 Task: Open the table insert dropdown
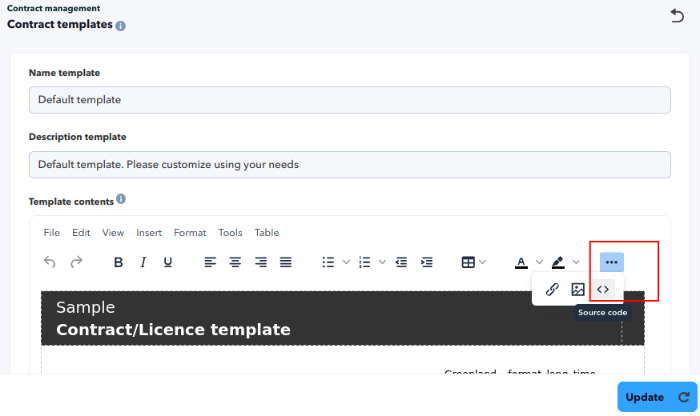click(x=474, y=262)
